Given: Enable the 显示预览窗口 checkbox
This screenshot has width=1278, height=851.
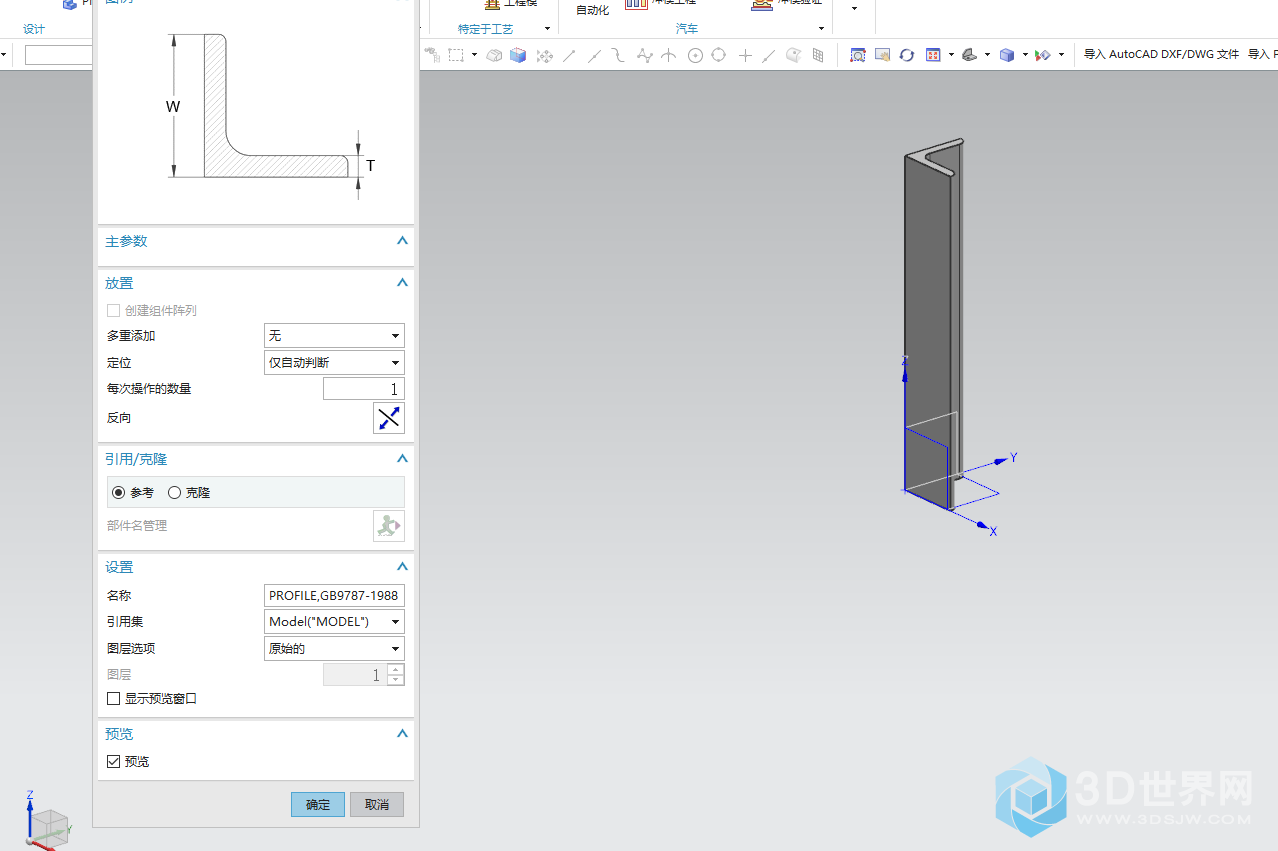Looking at the screenshot, I should tap(113, 699).
